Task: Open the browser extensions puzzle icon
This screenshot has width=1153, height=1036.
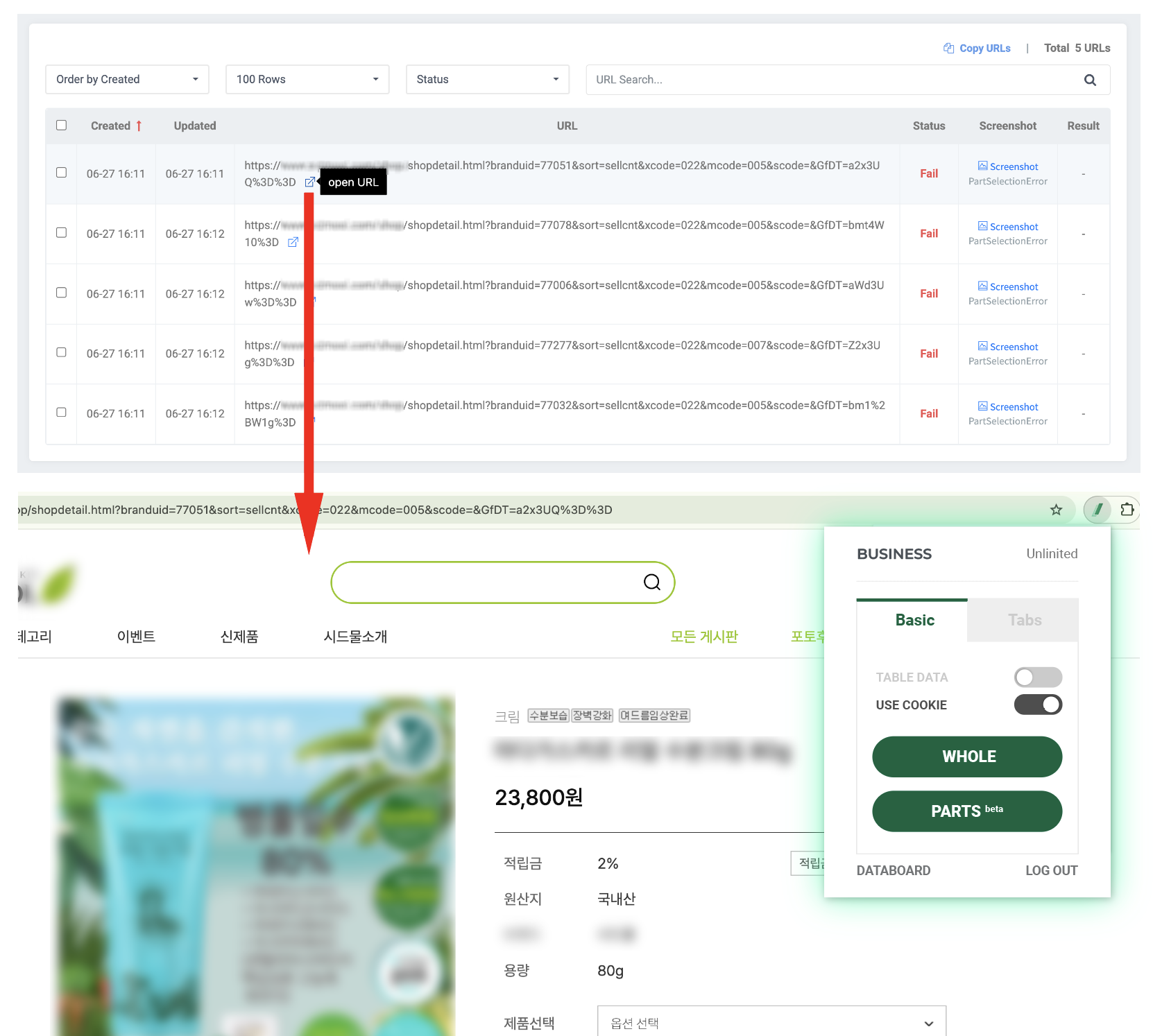Action: pos(1127,510)
